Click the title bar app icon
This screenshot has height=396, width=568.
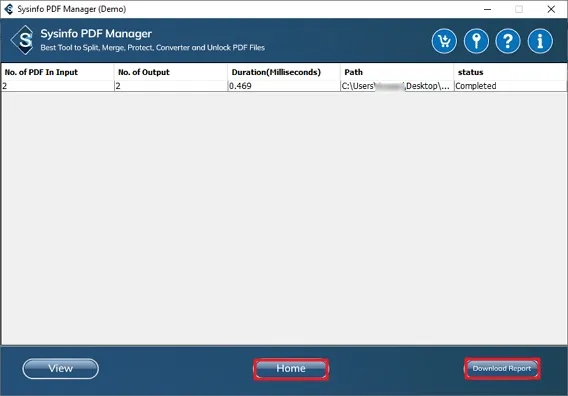click(x=9, y=9)
